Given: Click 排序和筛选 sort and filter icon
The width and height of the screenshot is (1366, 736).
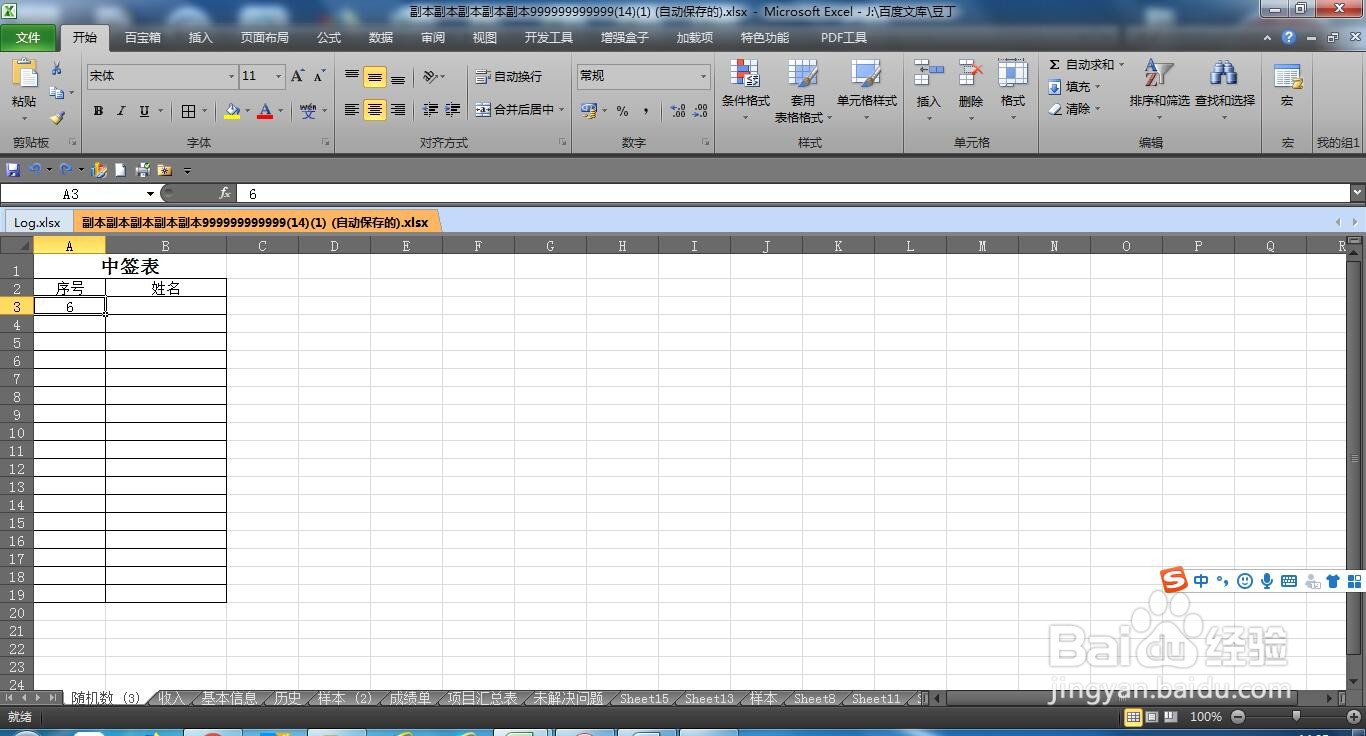Looking at the screenshot, I should click(x=1159, y=75).
